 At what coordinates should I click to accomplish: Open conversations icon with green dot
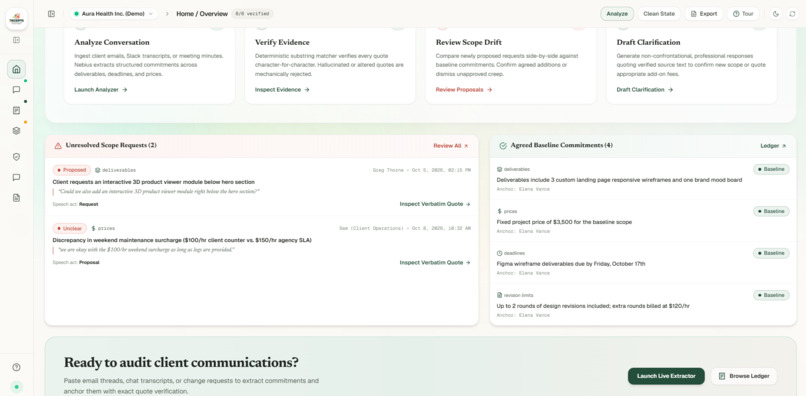click(16, 89)
